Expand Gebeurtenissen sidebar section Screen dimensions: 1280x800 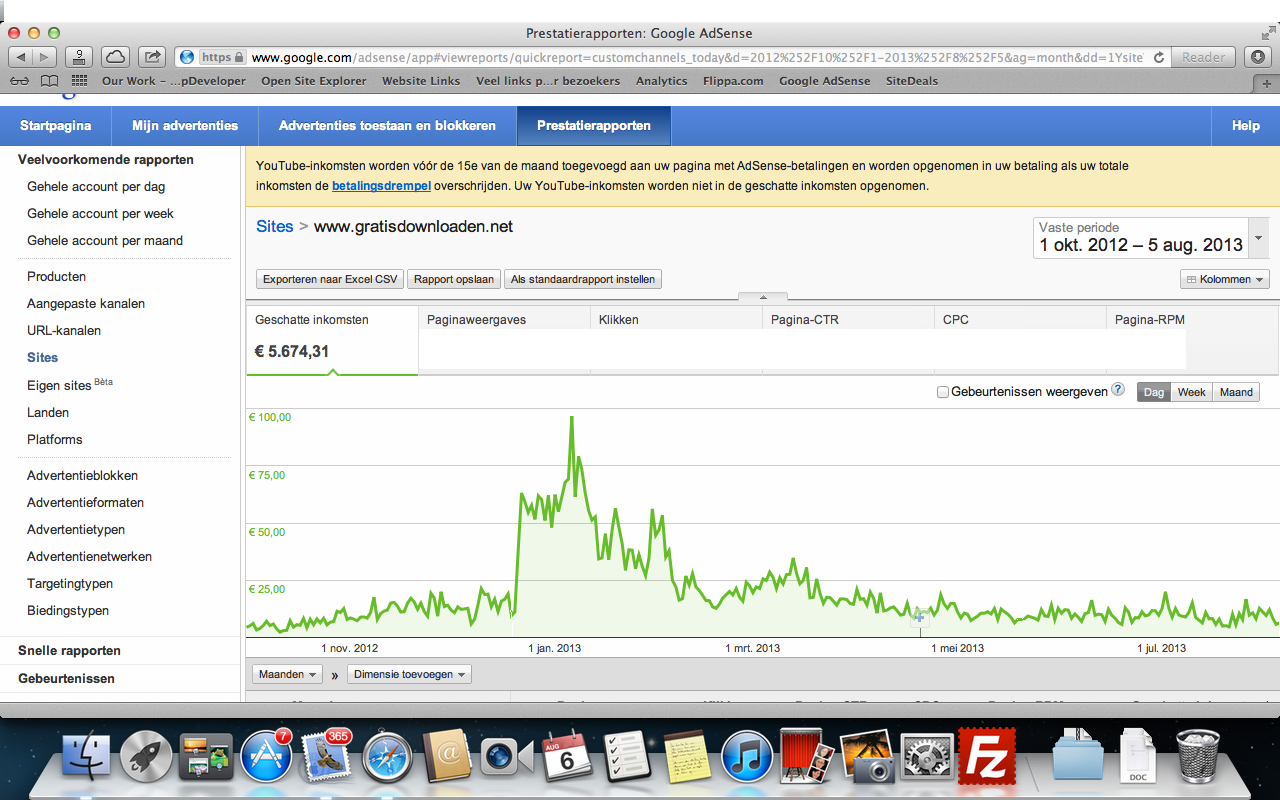point(66,678)
